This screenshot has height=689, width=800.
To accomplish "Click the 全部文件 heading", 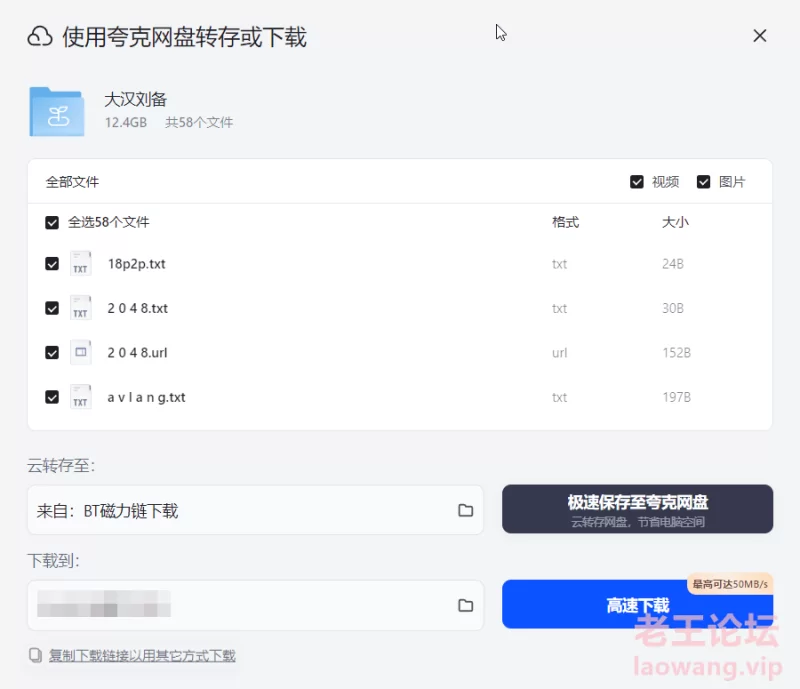I will (x=72, y=182).
